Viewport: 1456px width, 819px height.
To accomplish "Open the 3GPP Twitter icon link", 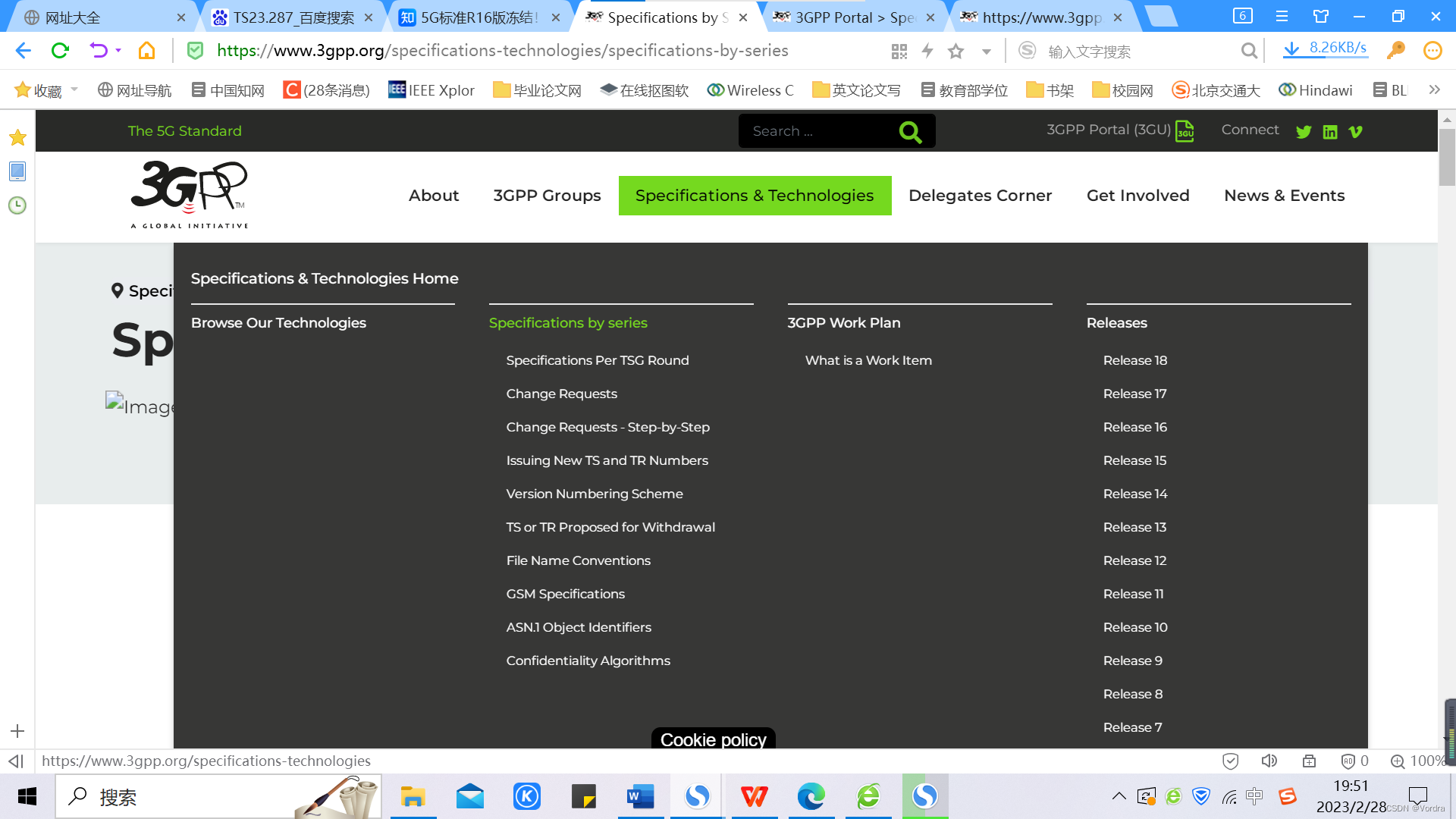I will point(1304,132).
